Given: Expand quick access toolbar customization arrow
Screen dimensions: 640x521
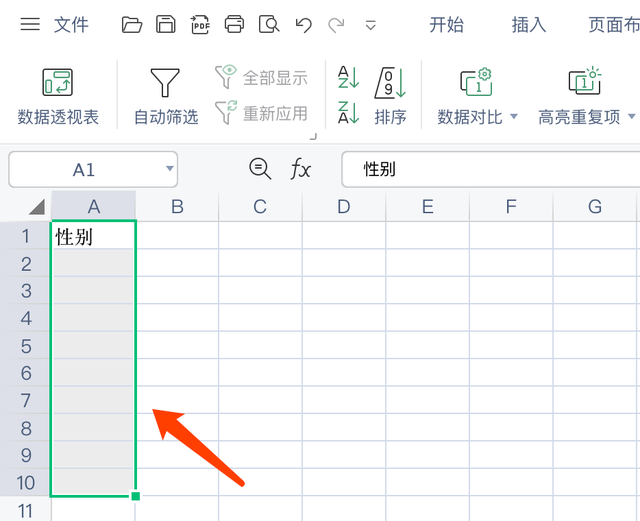Looking at the screenshot, I should point(371,25).
